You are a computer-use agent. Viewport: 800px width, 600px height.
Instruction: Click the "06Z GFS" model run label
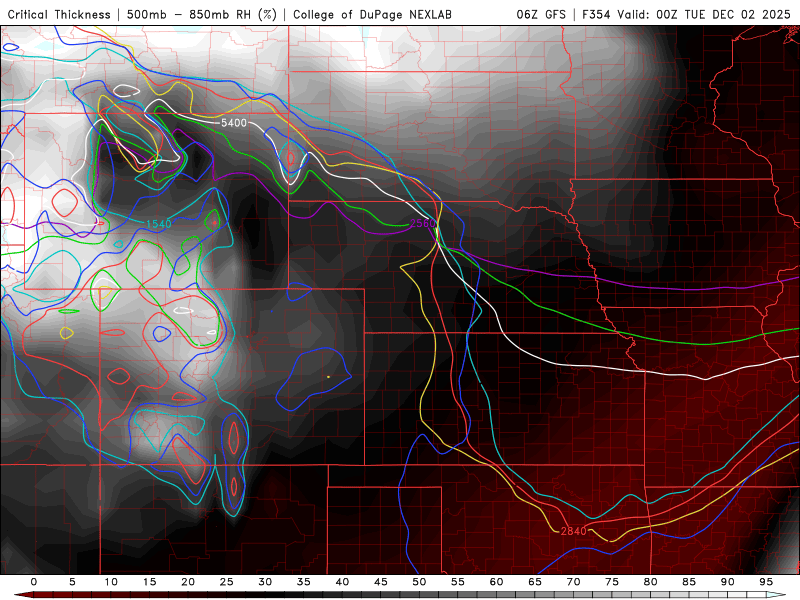[541, 14]
